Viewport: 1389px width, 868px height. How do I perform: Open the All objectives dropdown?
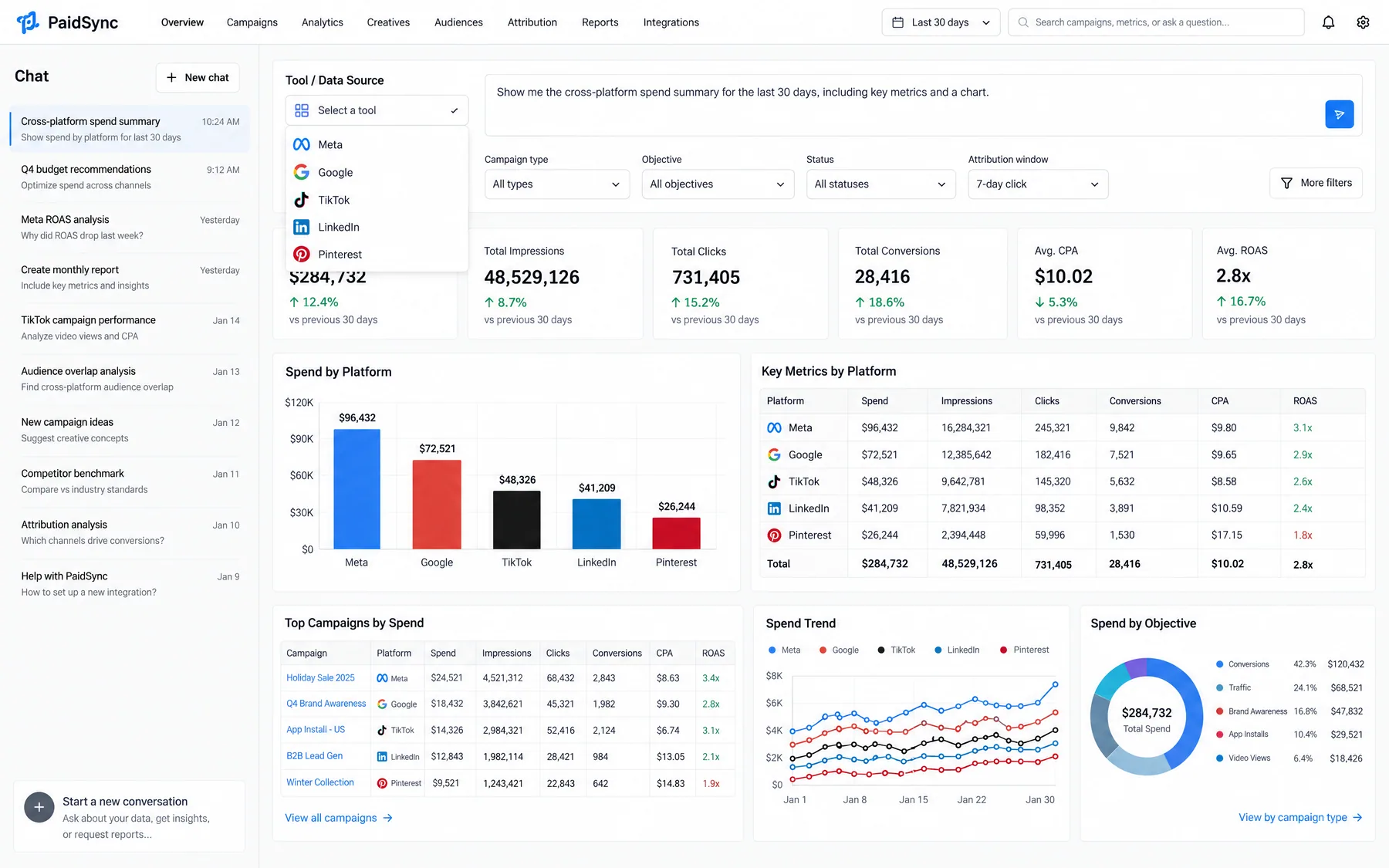(x=718, y=184)
